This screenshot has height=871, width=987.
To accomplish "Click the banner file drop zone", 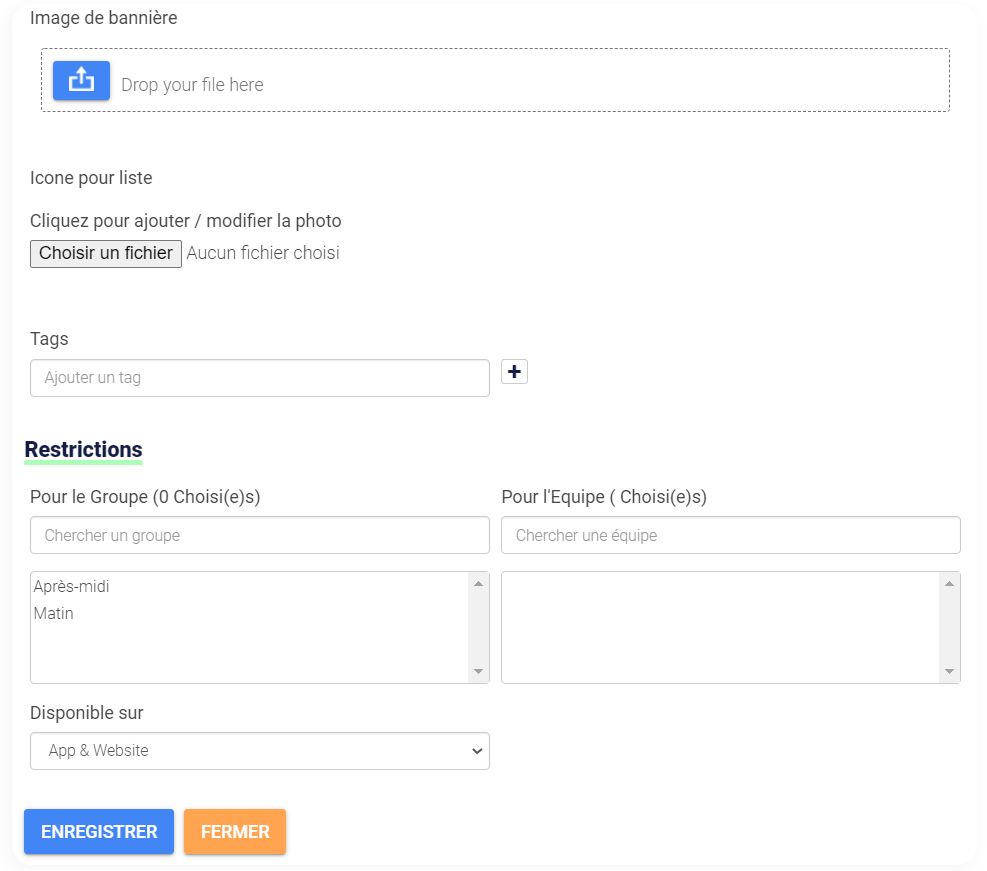I will pyautogui.click(x=495, y=80).
